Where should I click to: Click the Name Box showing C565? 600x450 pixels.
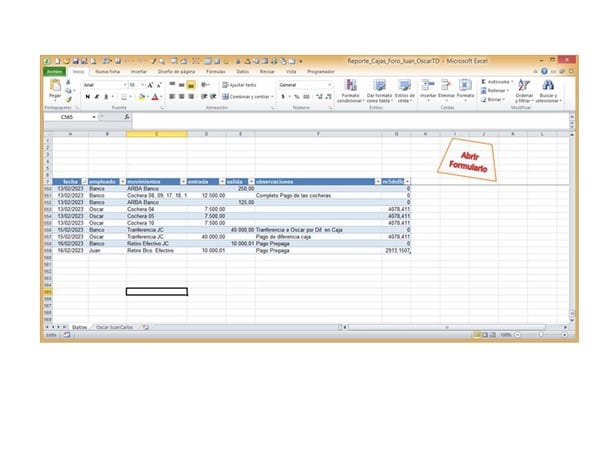tap(67, 117)
